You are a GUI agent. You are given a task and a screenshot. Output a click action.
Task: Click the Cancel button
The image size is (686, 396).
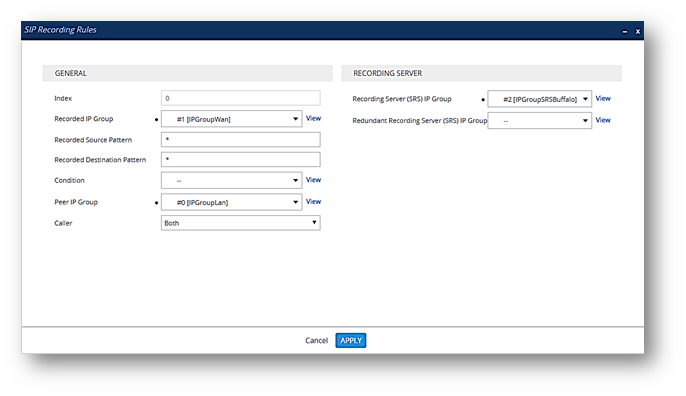[x=316, y=340]
